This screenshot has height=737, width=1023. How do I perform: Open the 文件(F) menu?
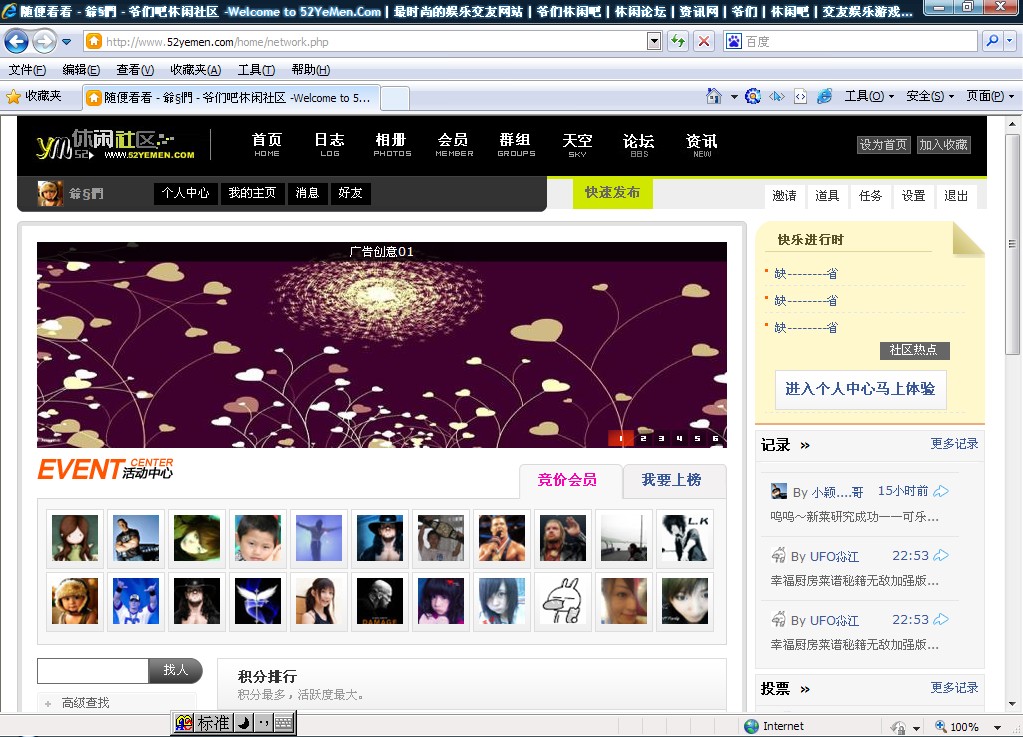(27, 70)
